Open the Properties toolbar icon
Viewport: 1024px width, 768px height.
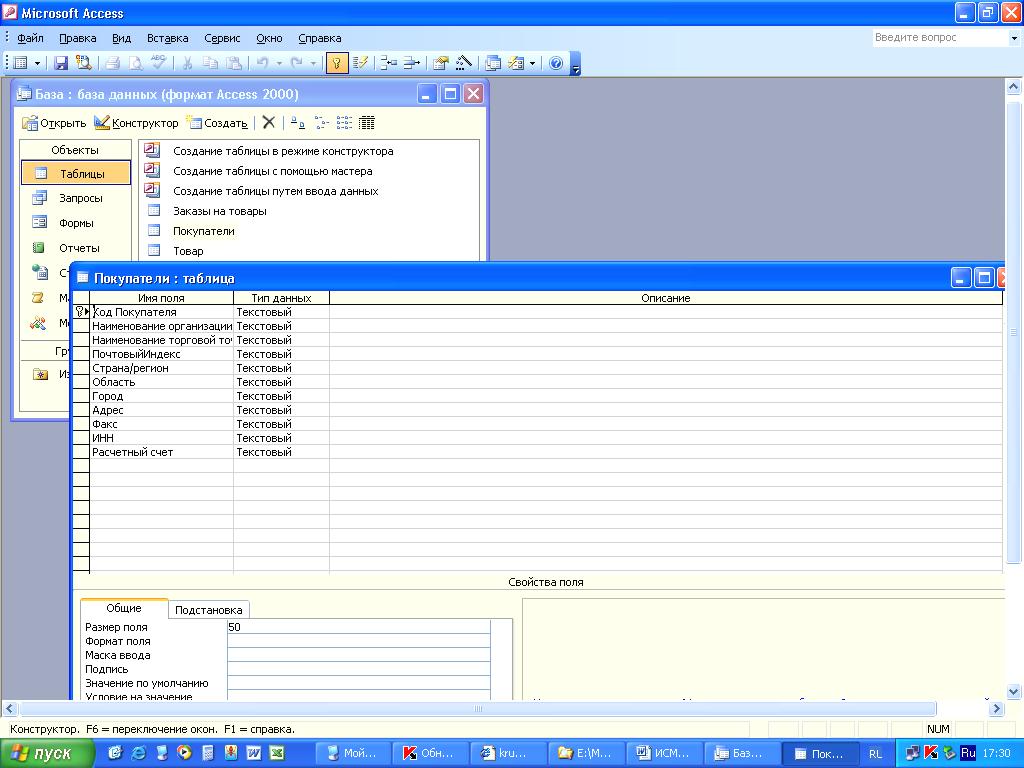[441, 63]
